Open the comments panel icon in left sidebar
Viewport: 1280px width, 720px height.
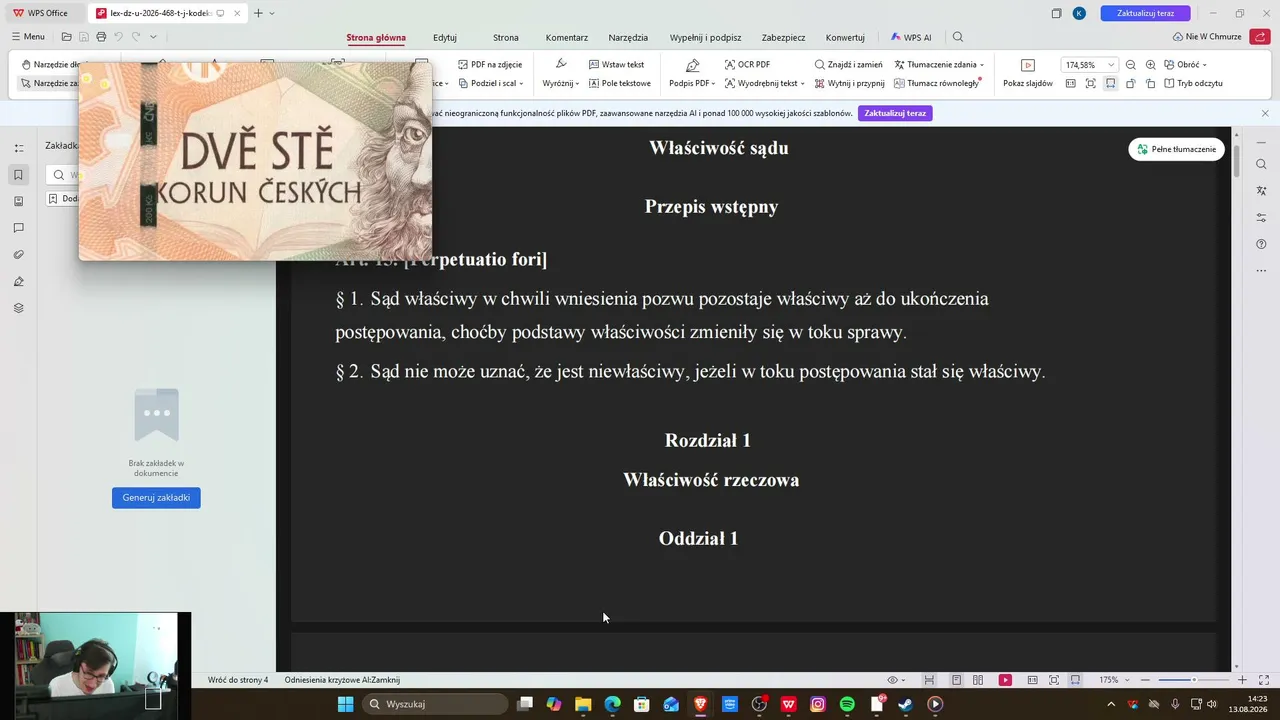[x=18, y=228]
